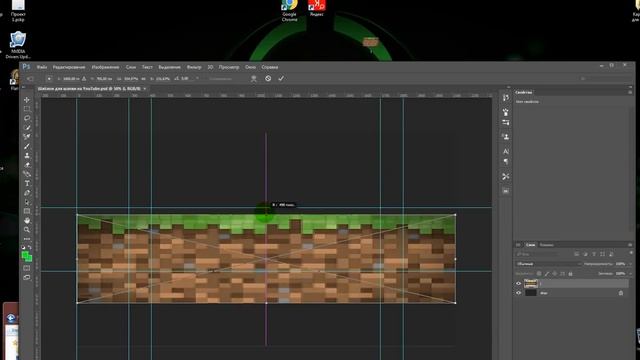The image size is (640, 360).
Task: Select the Rectangle shape tool
Action: (x=27, y=211)
